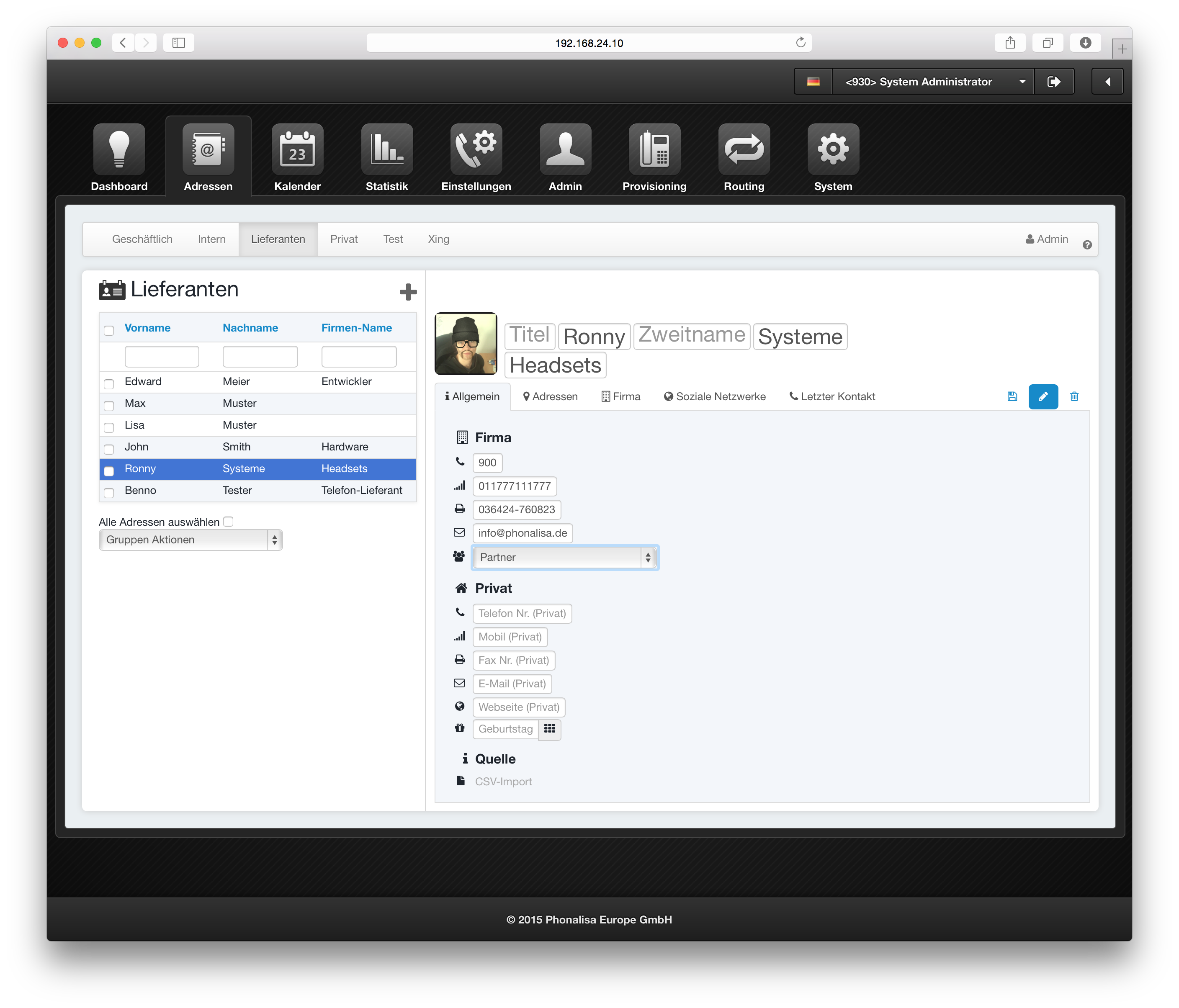Click the blue pencil edit button
This screenshot has width=1179, height=1008.
tap(1043, 396)
